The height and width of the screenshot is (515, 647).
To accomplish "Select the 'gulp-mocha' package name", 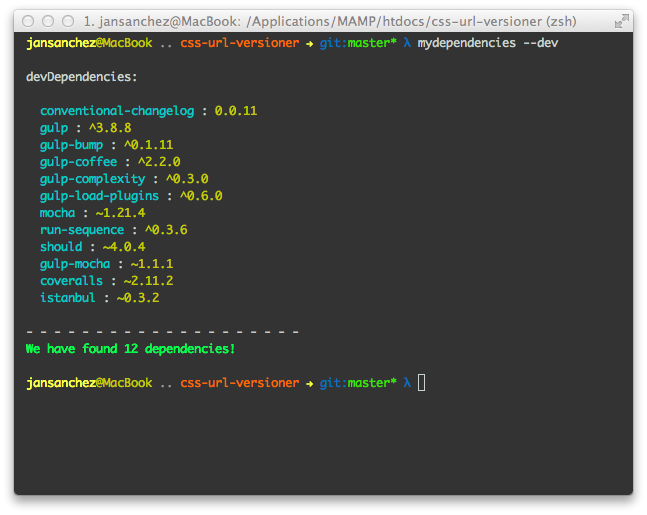I will coord(75,264).
